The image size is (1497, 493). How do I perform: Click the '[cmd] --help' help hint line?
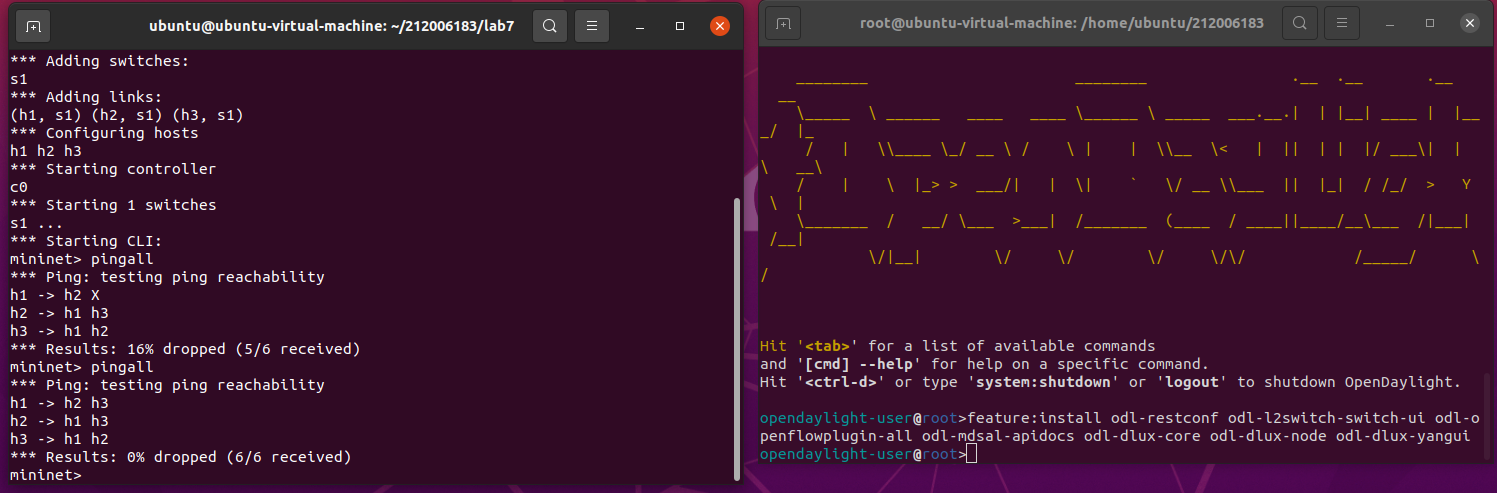click(985, 364)
